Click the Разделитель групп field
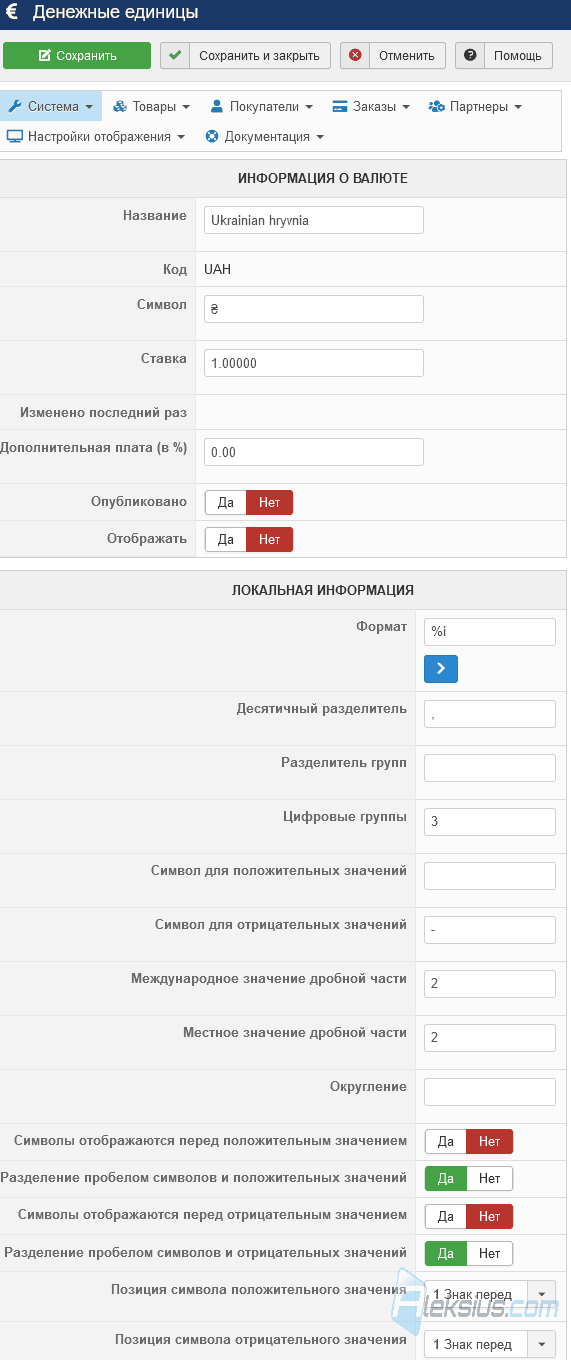This screenshot has width=571, height=1360. pyautogui.click(x=490, y=768)
